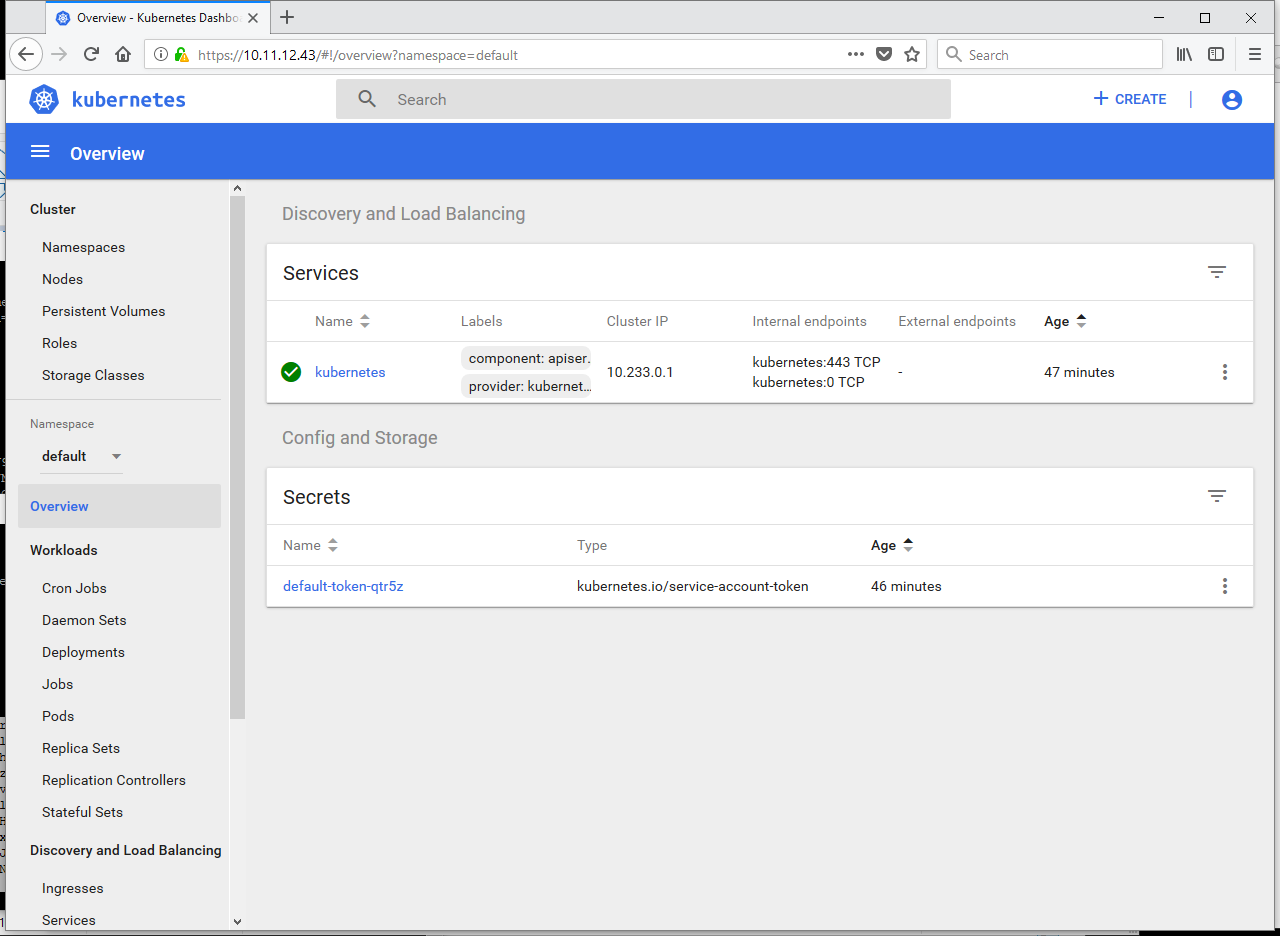Reload the current page
Viewport: 1280px width, 936px height.
(x=91, y=55)
